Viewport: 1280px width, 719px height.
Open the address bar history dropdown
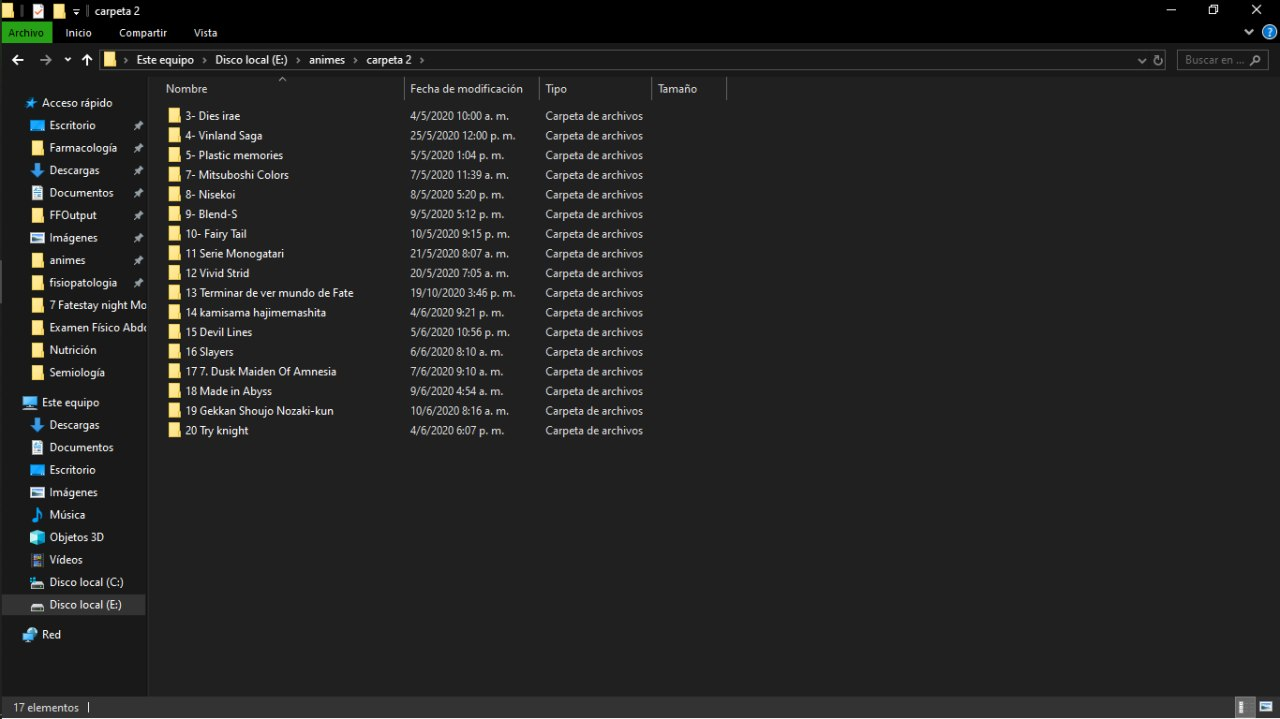pyautogui.click(x=1142, y=60)
